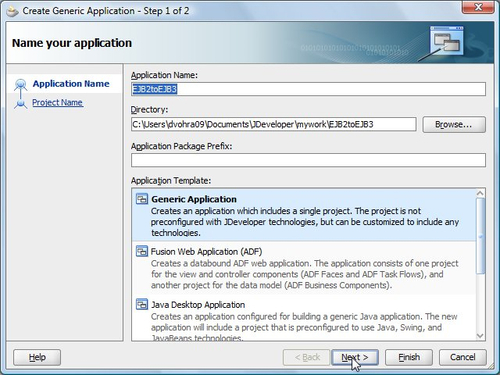The width and height of the screenshot is (500, 375).
Task: Click the Application Package Prefix field
Action: pos(308,160)
